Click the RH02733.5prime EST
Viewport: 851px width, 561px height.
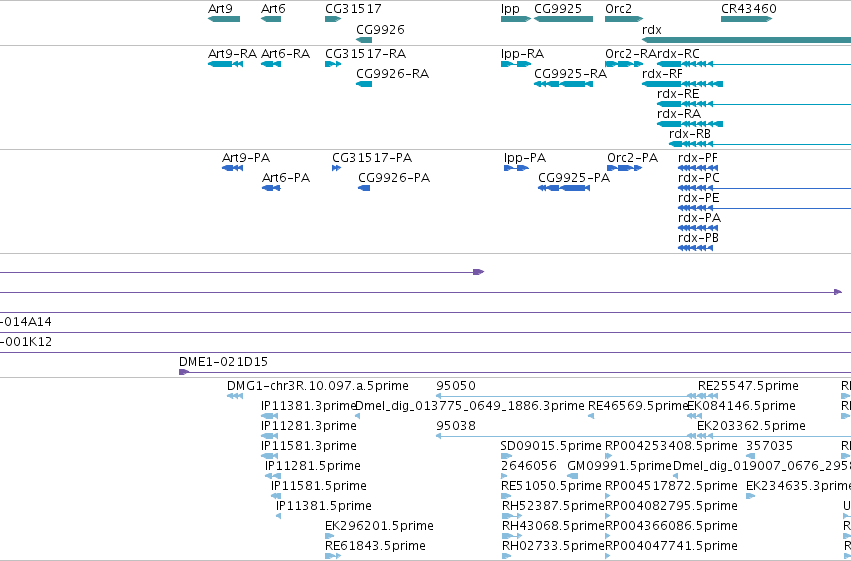[x=506, y=556]
